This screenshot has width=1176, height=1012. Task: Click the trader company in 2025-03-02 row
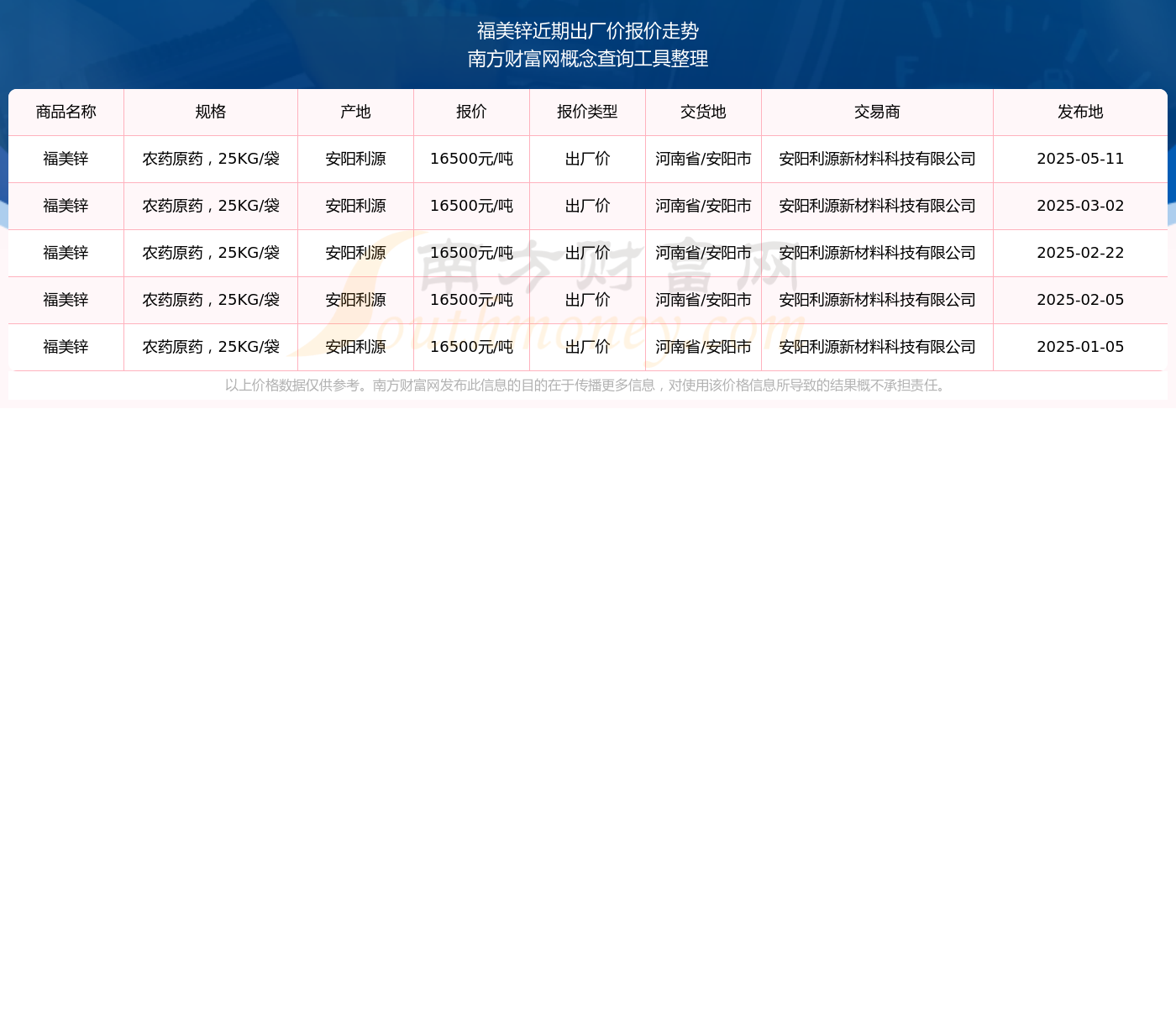[x=878, y=207]
